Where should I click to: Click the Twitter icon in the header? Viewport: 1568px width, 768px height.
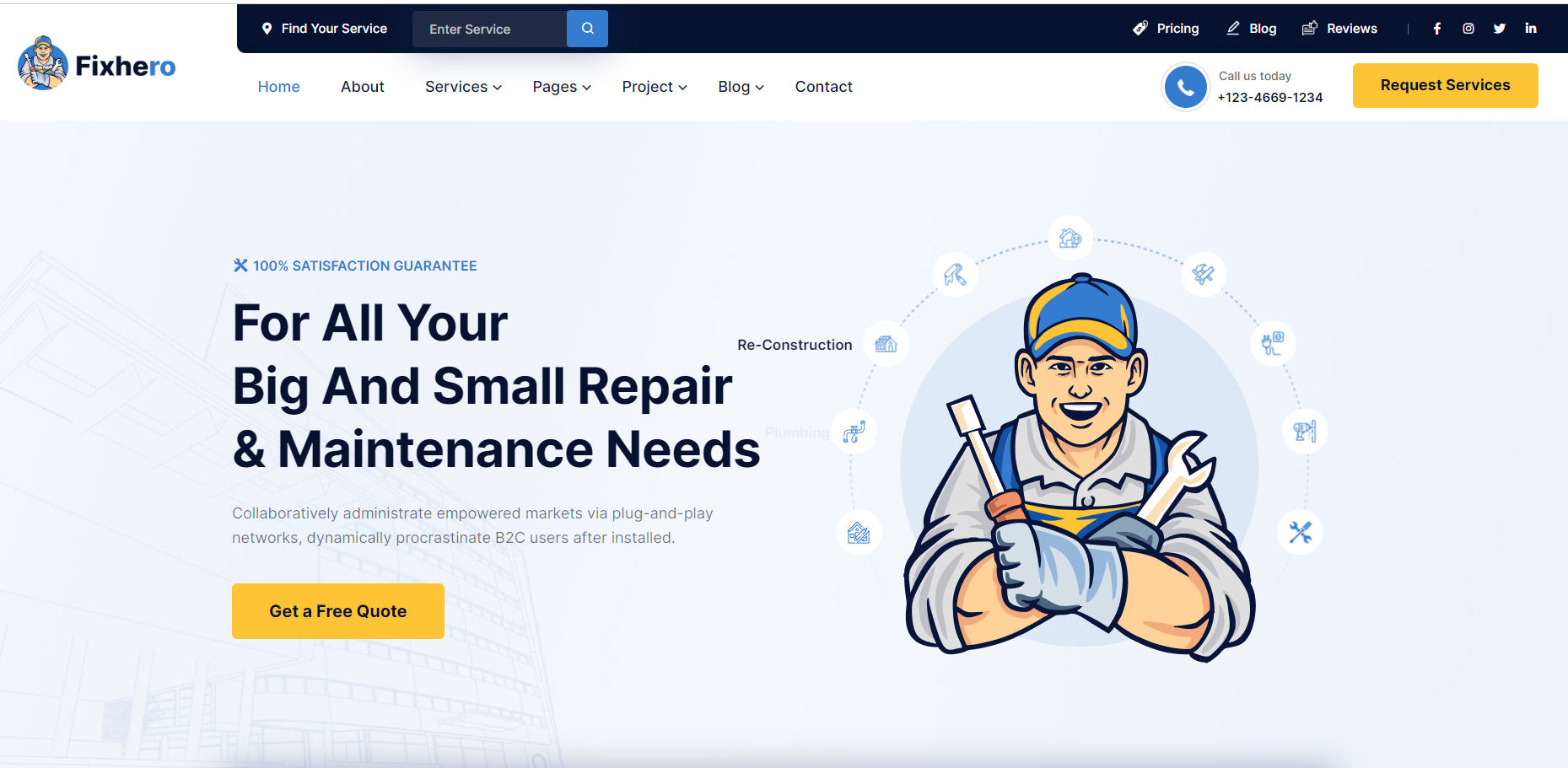click(x=1500, y=28)
